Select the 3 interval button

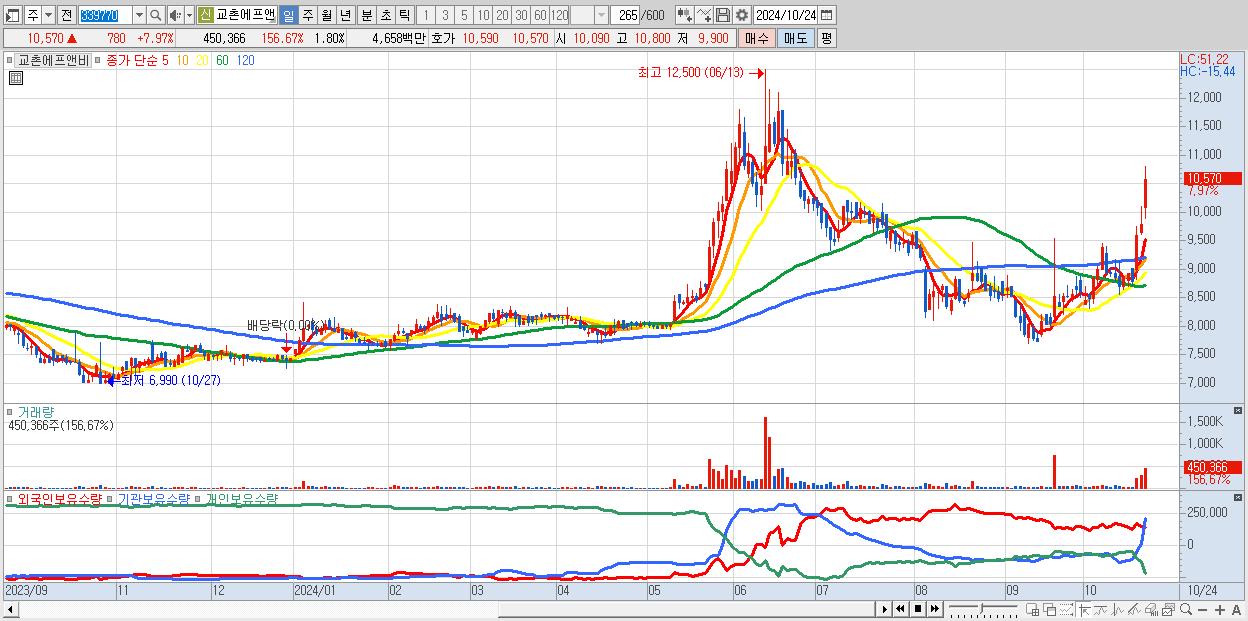tap(445, 15)
